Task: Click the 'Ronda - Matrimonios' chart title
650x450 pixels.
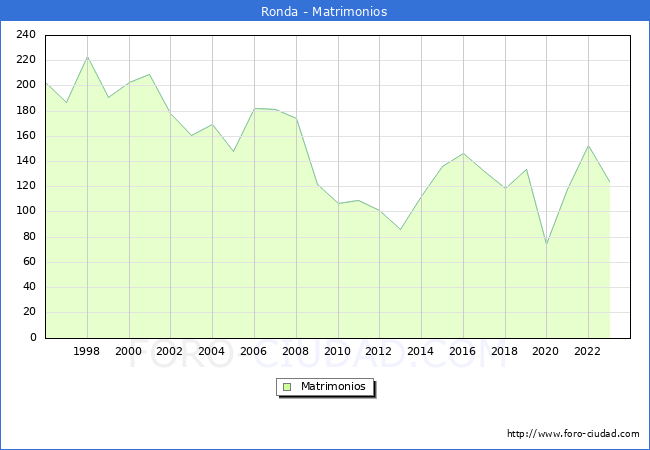Action: tap(324, 11)
